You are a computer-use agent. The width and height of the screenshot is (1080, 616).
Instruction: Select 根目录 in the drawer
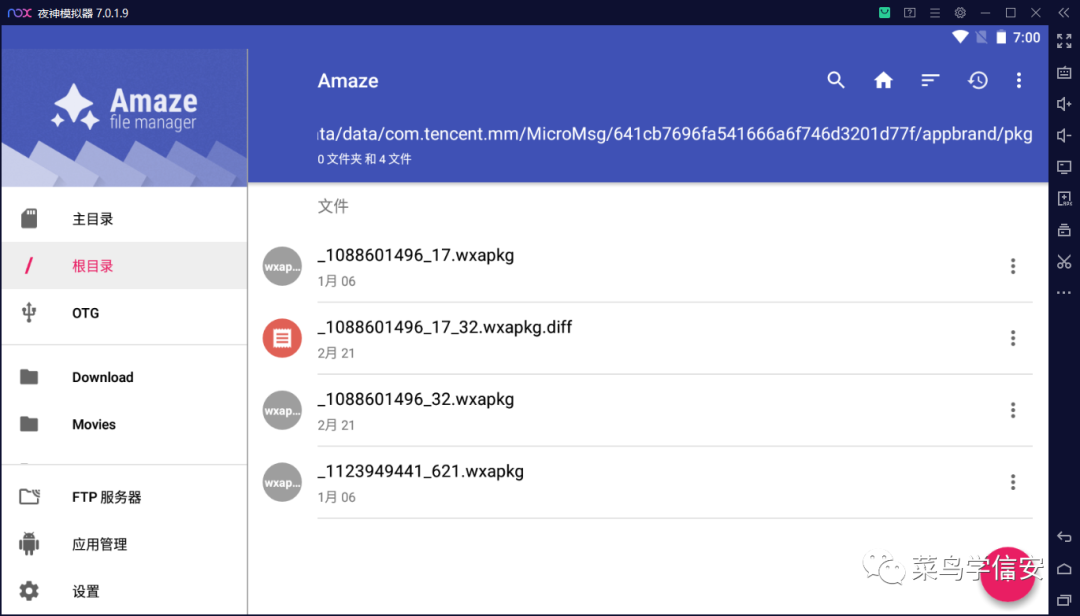coord(124,266)
